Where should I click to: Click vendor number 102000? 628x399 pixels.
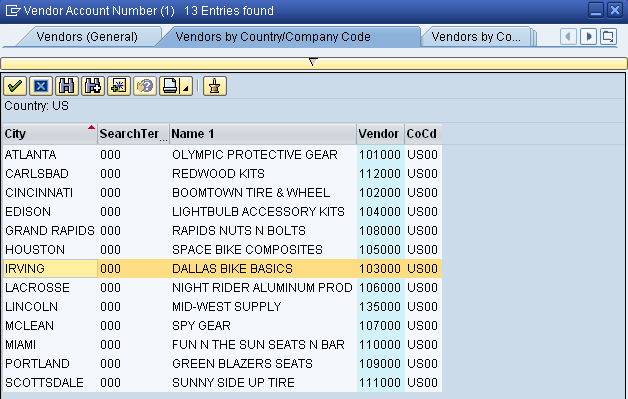380,193
